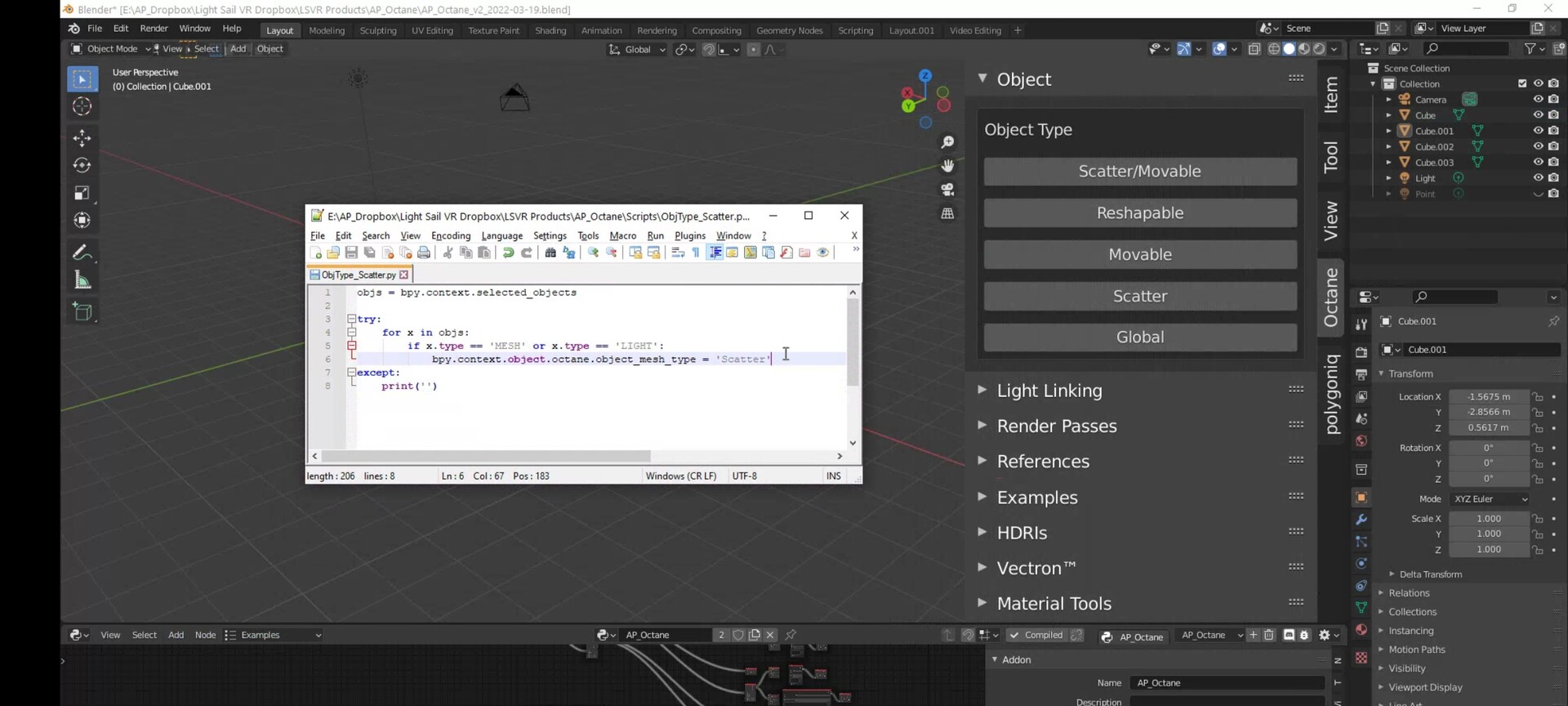Click the Movable object type button
Screen dimensions: 1568x706
[x=1140, y=255]
